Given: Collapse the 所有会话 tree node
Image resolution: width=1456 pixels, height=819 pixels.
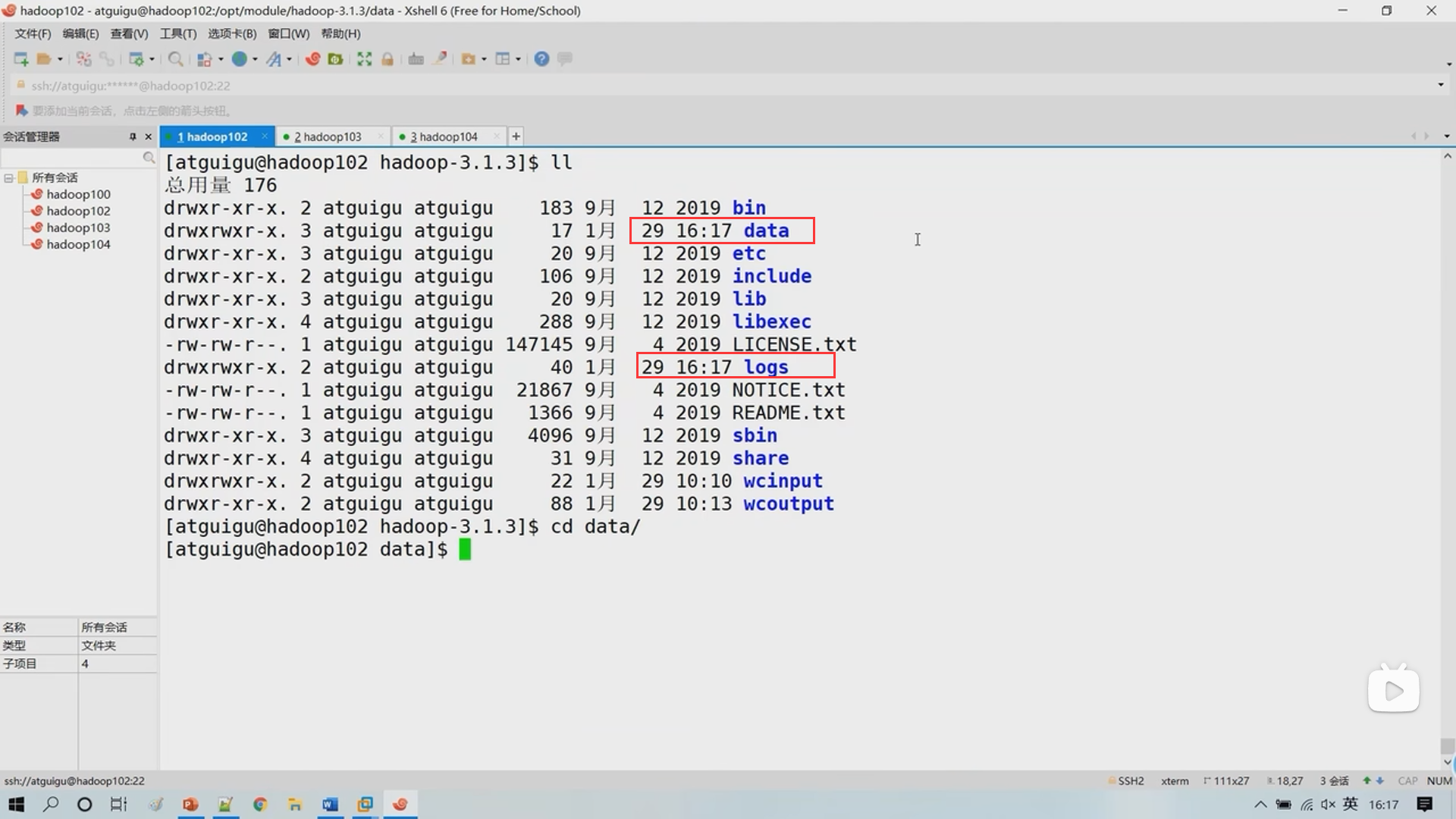Looking at the screenshot, I should click(8, 178).
